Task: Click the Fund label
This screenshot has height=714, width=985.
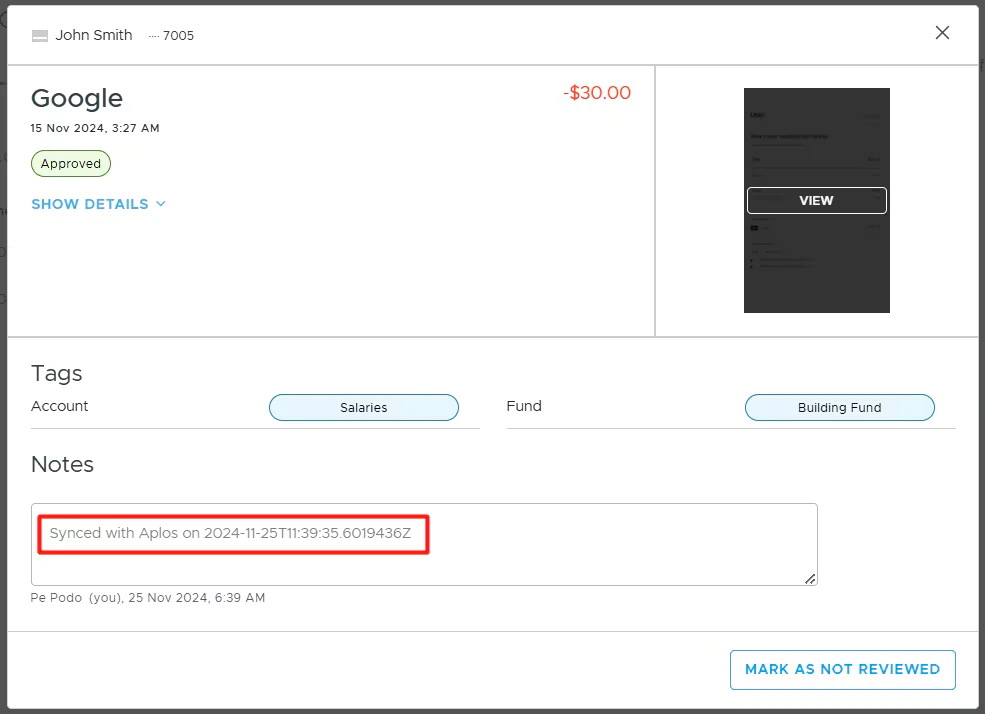Action: pos(524,406)
